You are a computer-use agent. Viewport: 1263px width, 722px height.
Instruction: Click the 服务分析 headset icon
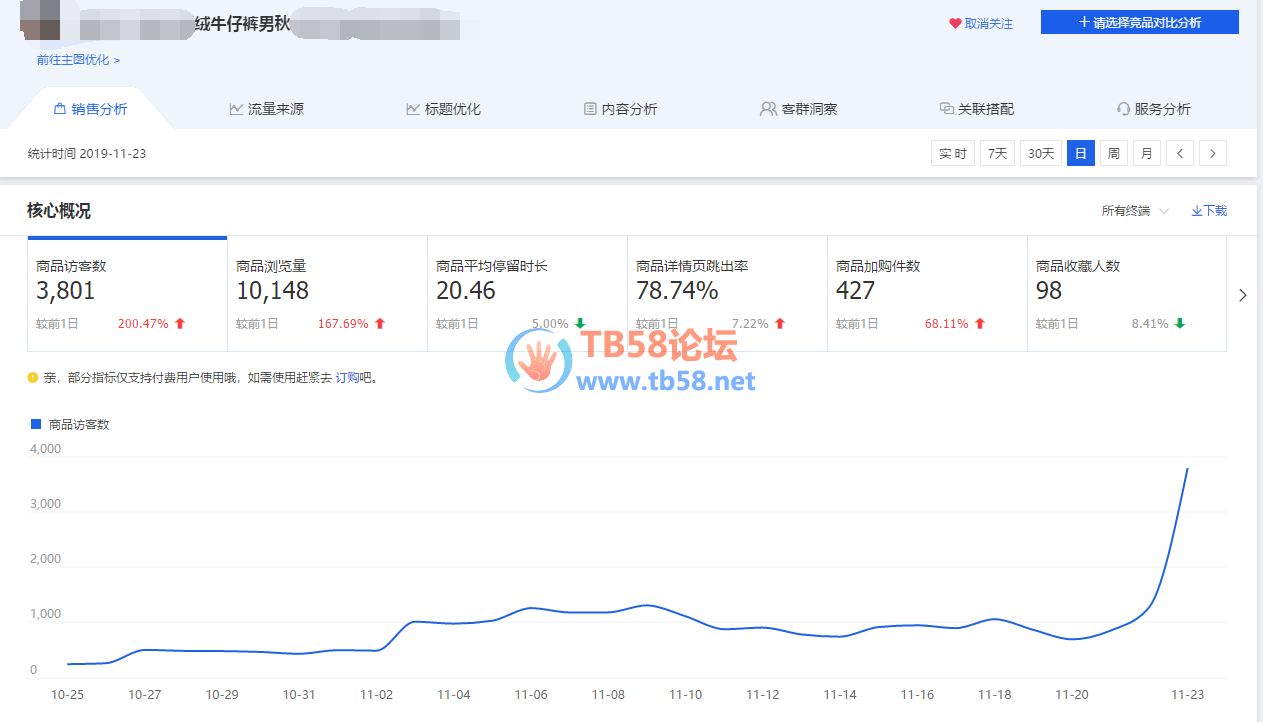(1123, 109)
